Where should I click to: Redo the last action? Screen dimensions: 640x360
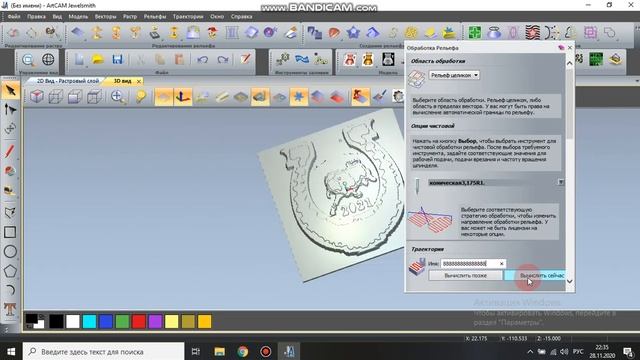click(223, 60)
